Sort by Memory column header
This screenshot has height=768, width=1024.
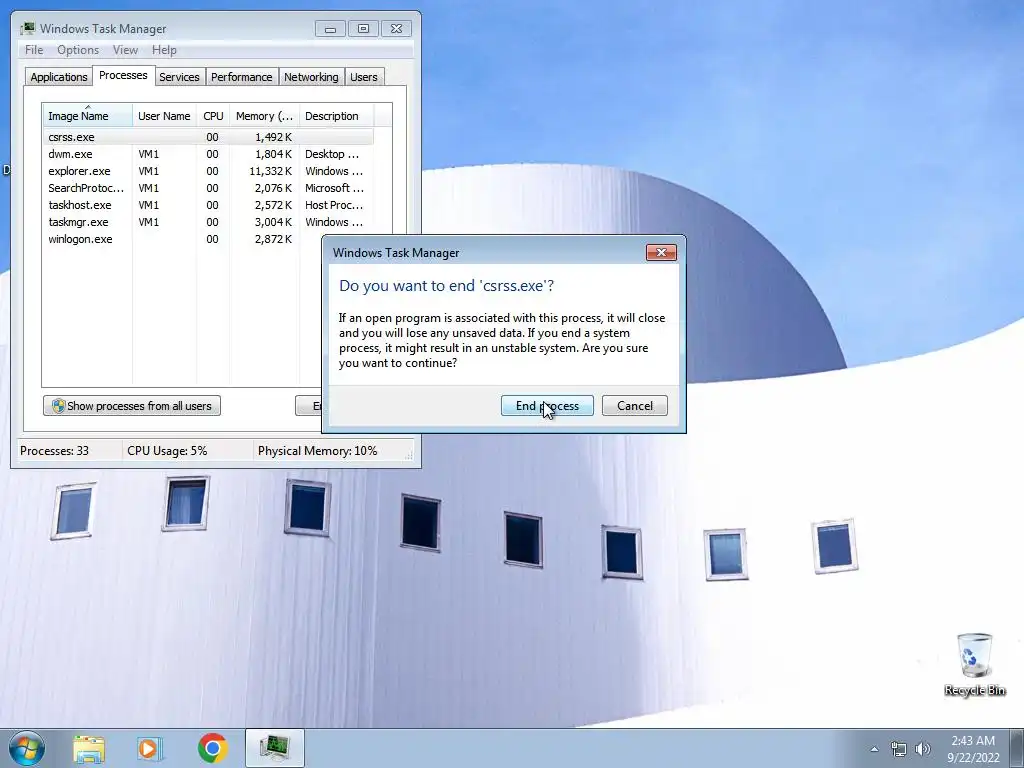pyautogui.click(x=264, y=116)
